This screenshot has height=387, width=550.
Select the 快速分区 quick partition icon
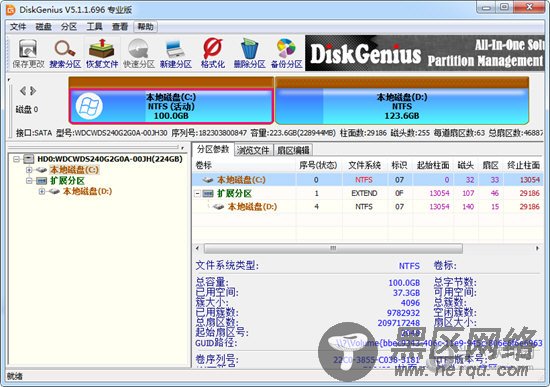(139, 53)
